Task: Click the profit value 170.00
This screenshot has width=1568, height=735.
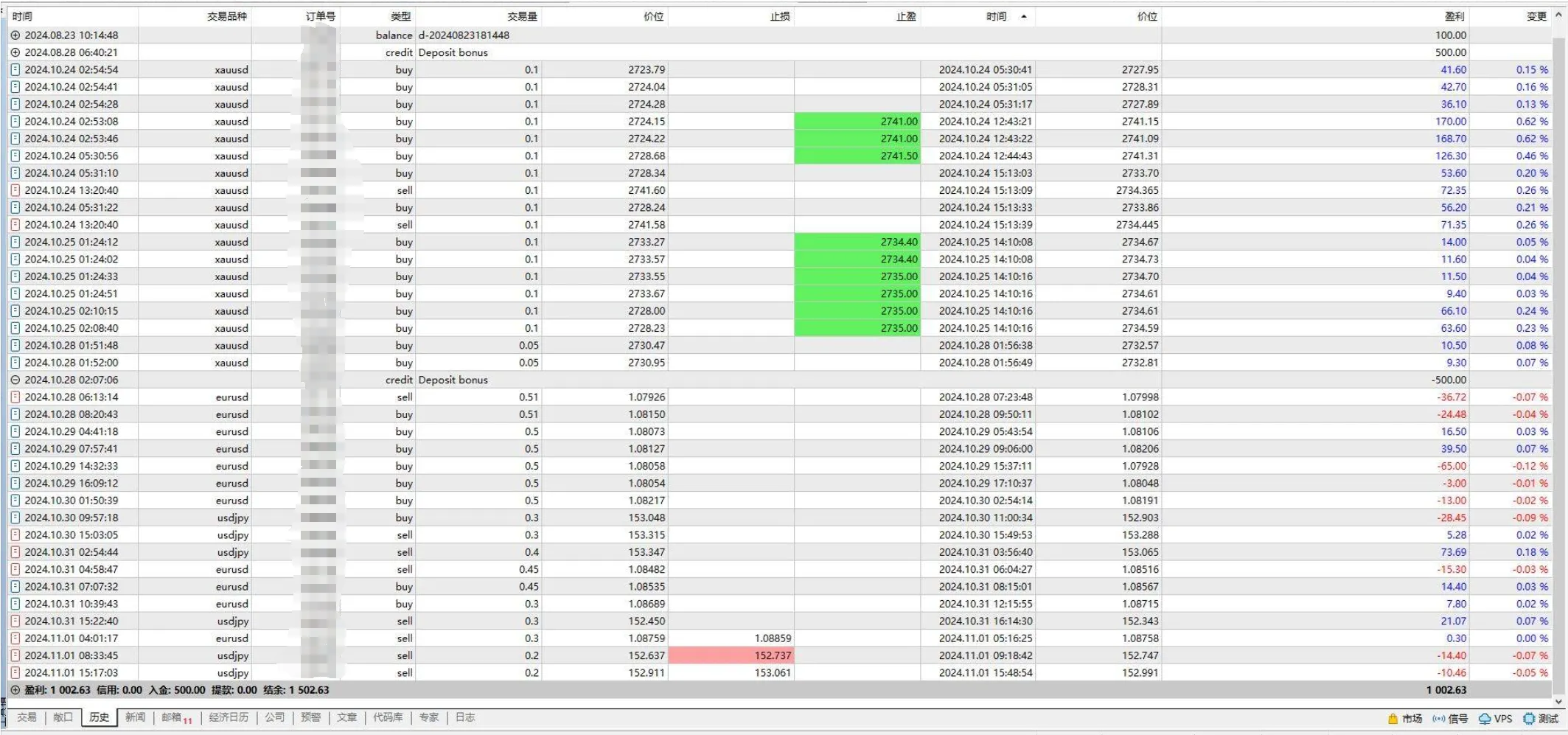Action: (x=1451, y=121)
